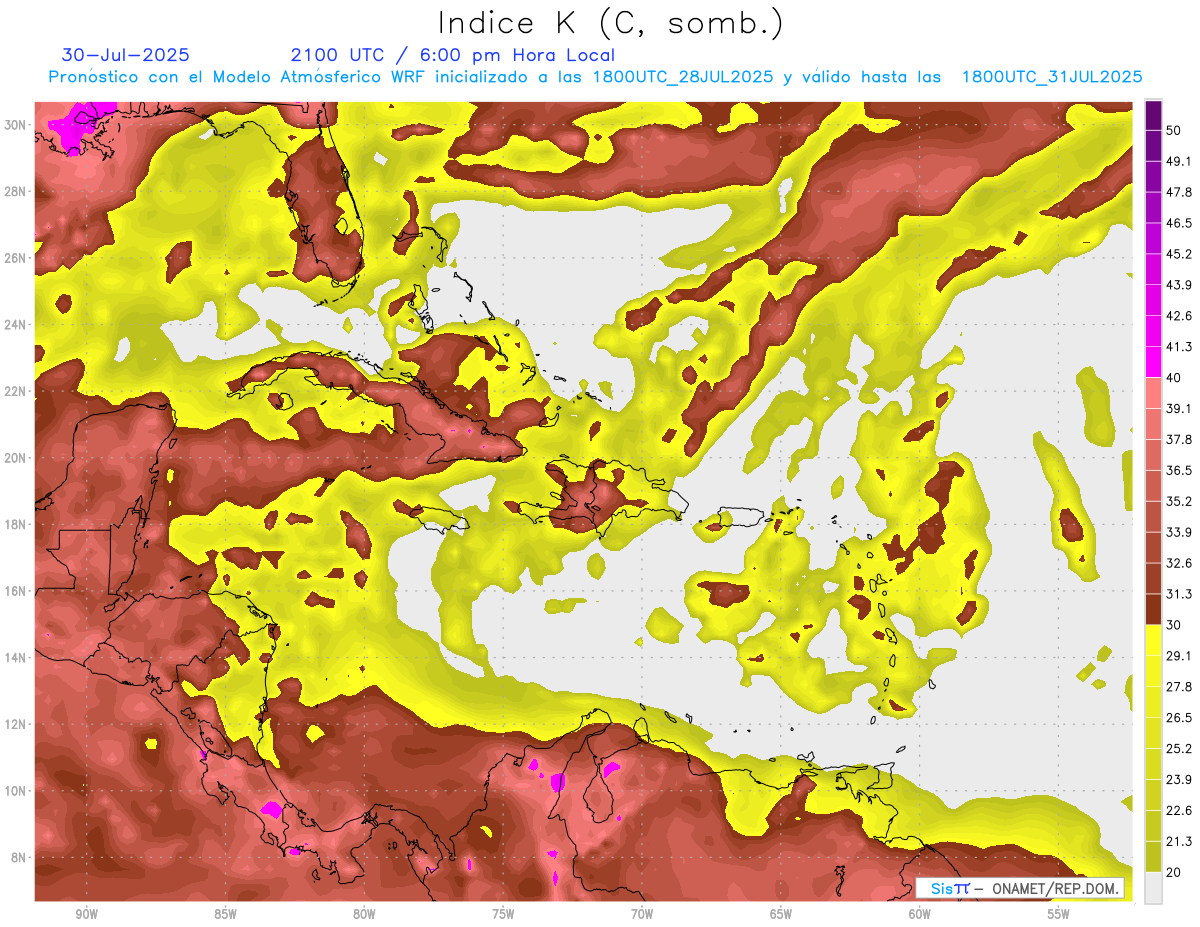Click the 12N latitude axis label
Image resolution: width=1200 pixels, height=927 pixels.
17,724
